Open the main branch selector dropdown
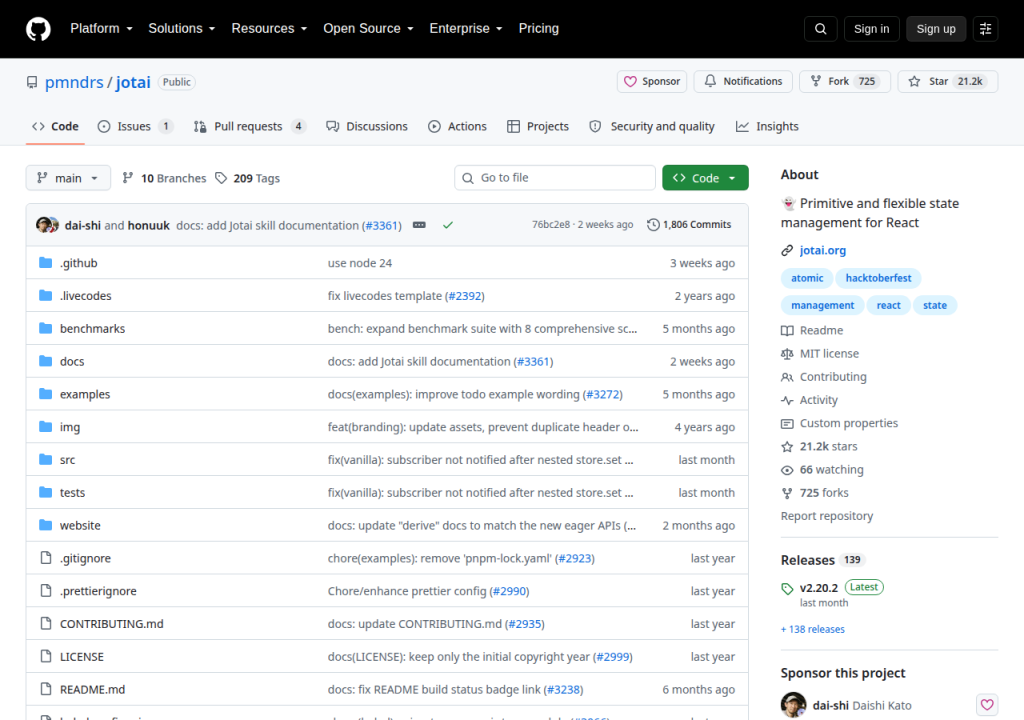Viewport: 1024px width, 720px height. coord(68,178)
